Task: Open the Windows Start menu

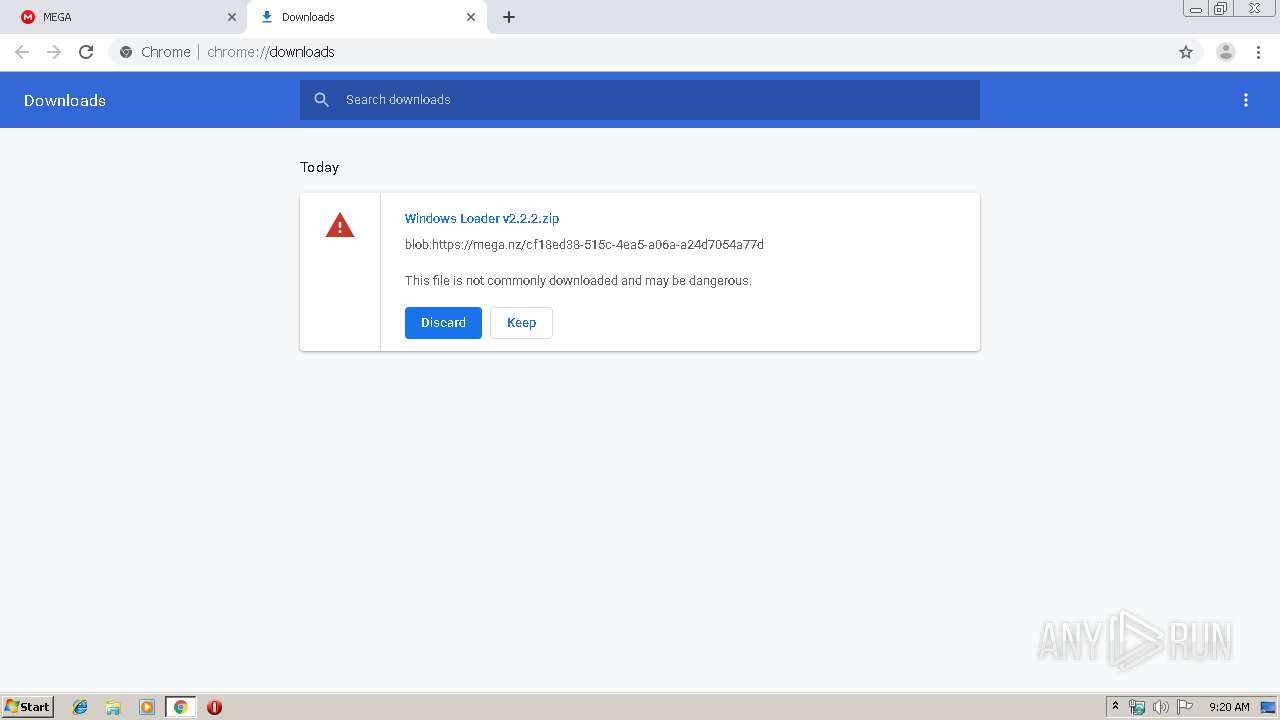Action: pyautogui.click(x=27, y=707)
